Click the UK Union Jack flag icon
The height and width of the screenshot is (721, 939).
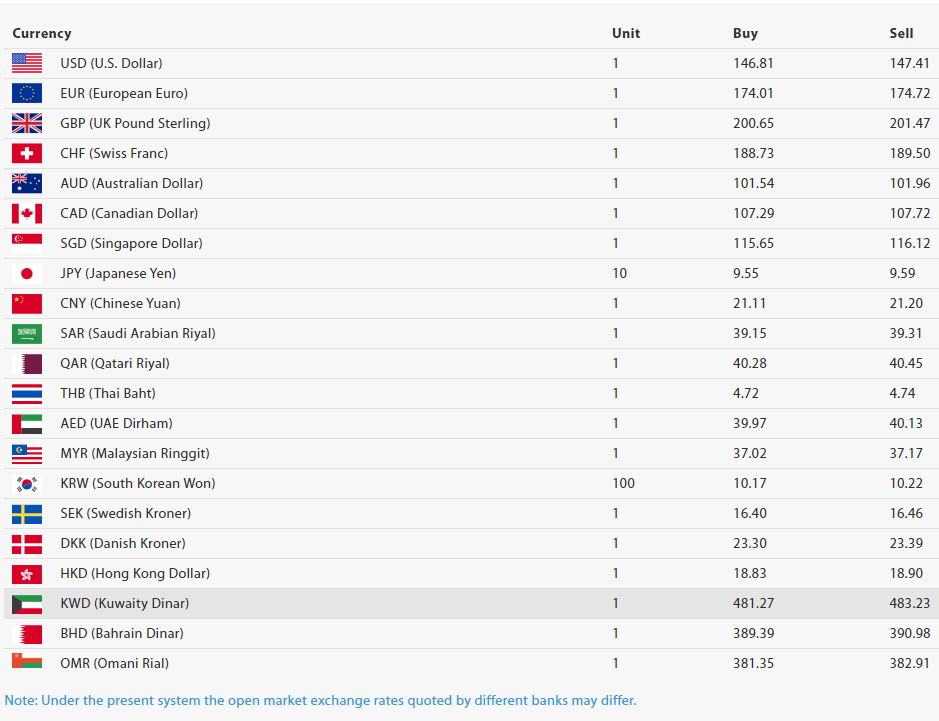(x=27, y=123)
